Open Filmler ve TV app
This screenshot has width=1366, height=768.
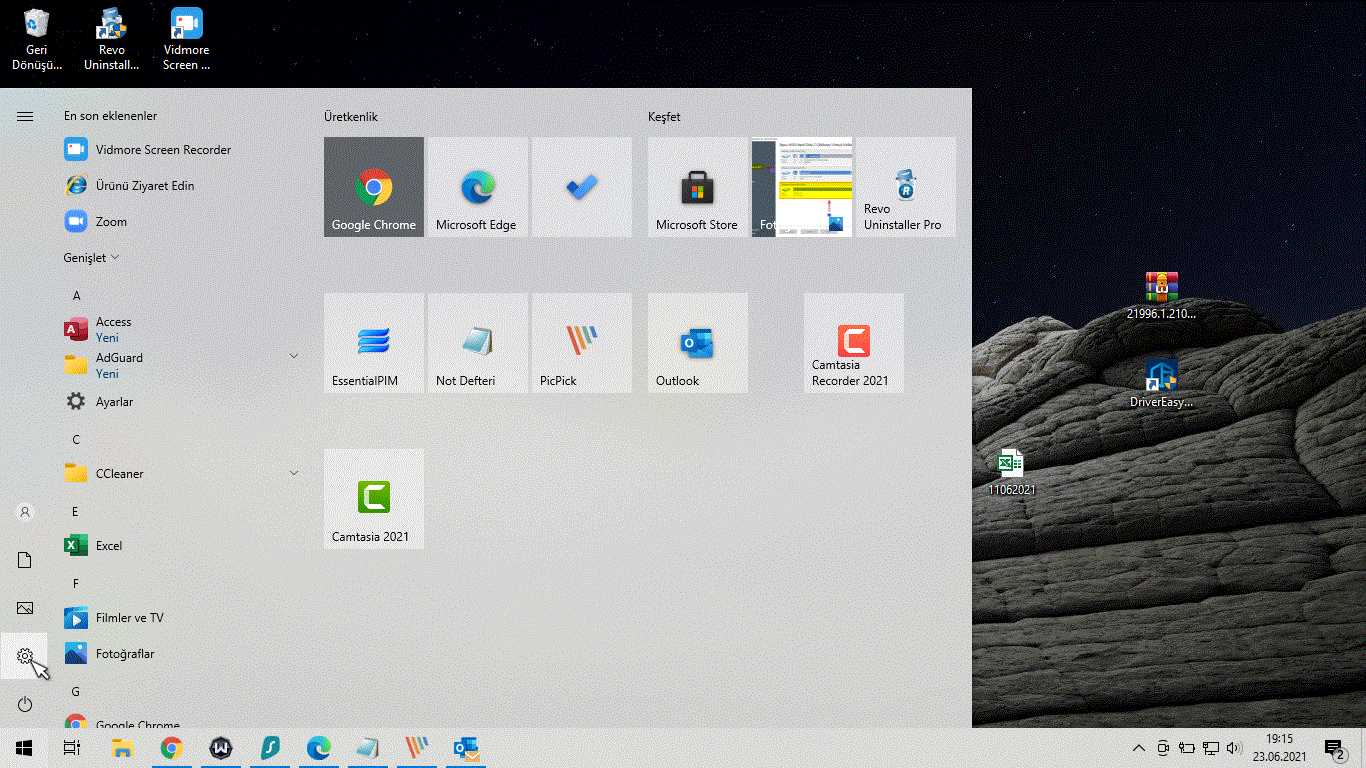180,618
